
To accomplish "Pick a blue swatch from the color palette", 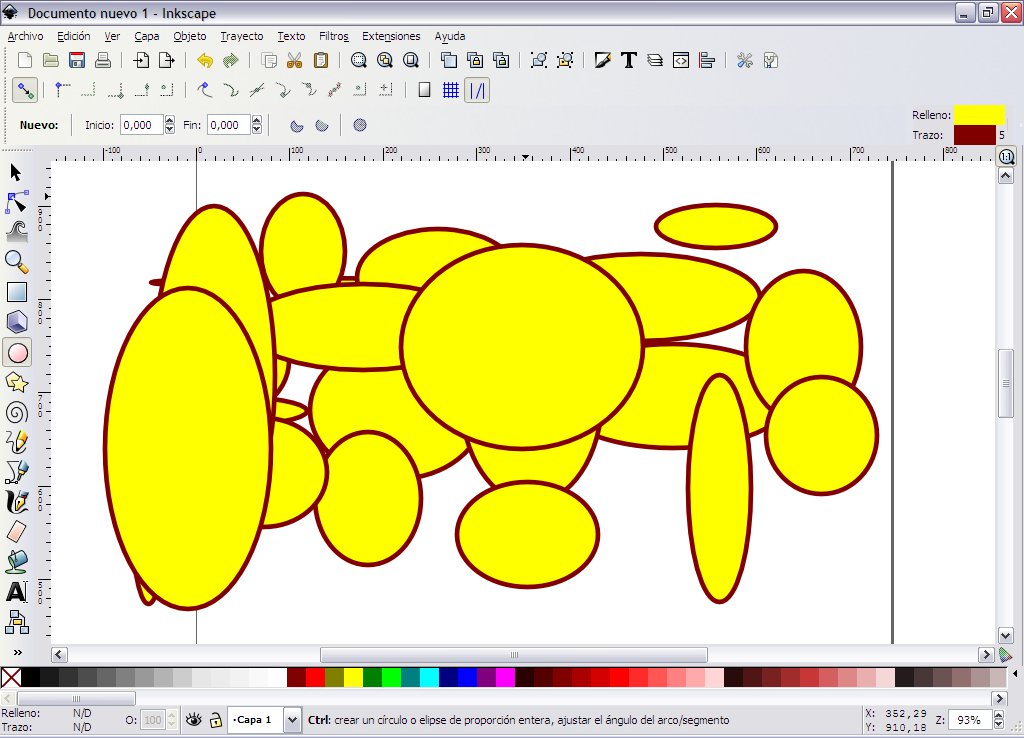I will pos(468,678).
